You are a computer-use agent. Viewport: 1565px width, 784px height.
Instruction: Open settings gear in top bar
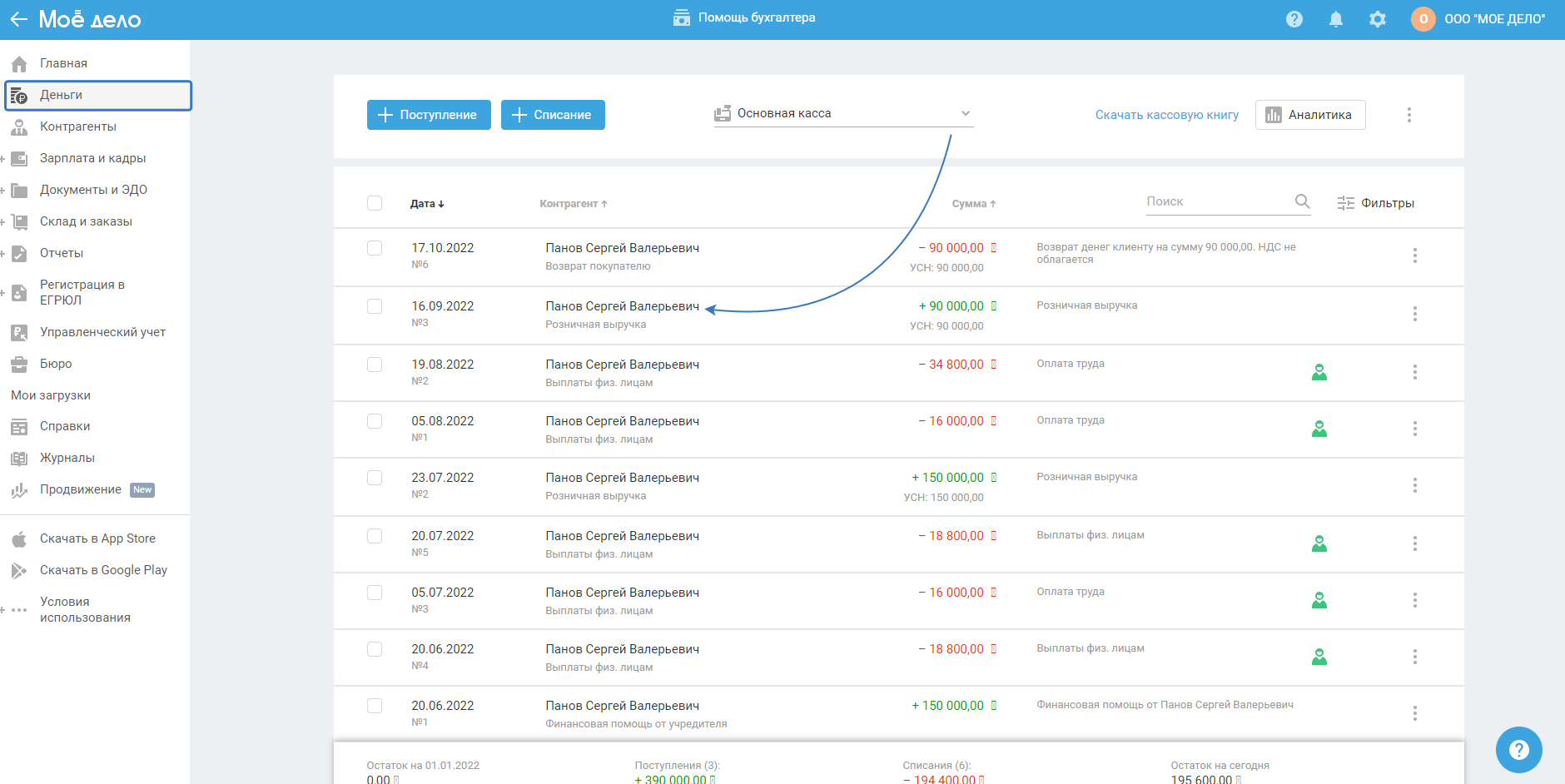pyautogui.click(x=1377, y=19)
